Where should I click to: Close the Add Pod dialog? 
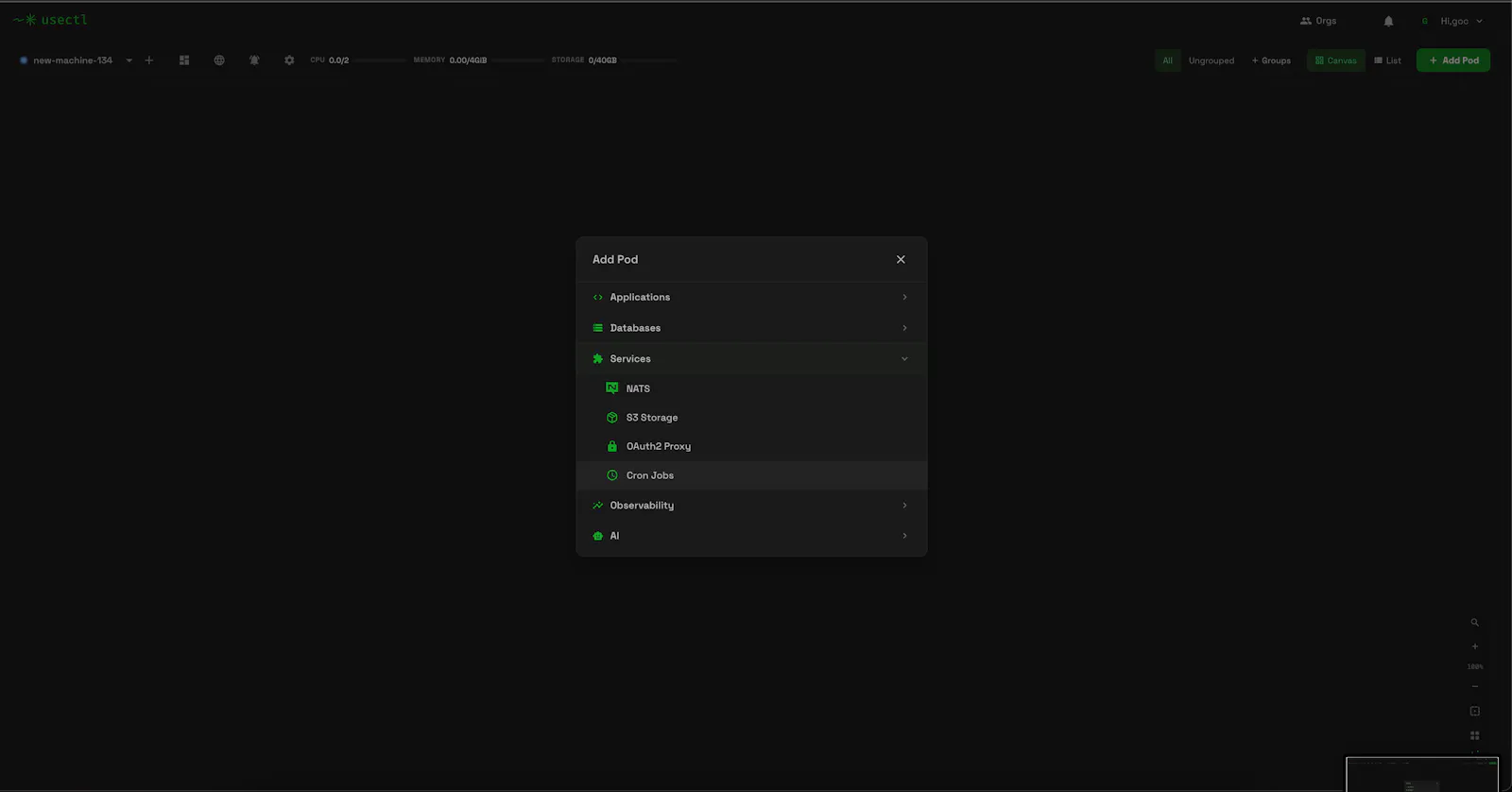(901, 260)
